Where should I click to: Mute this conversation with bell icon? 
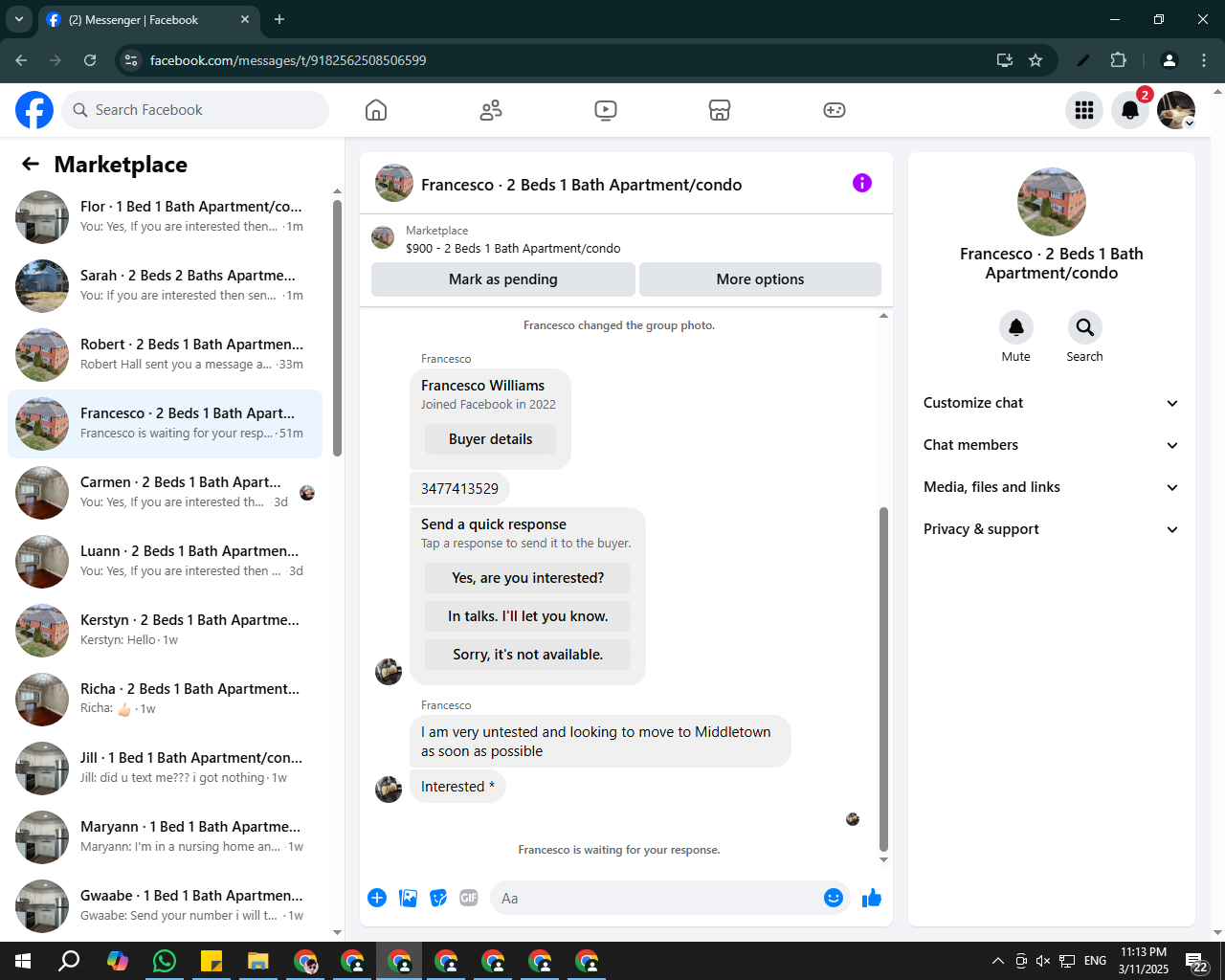1016,327
